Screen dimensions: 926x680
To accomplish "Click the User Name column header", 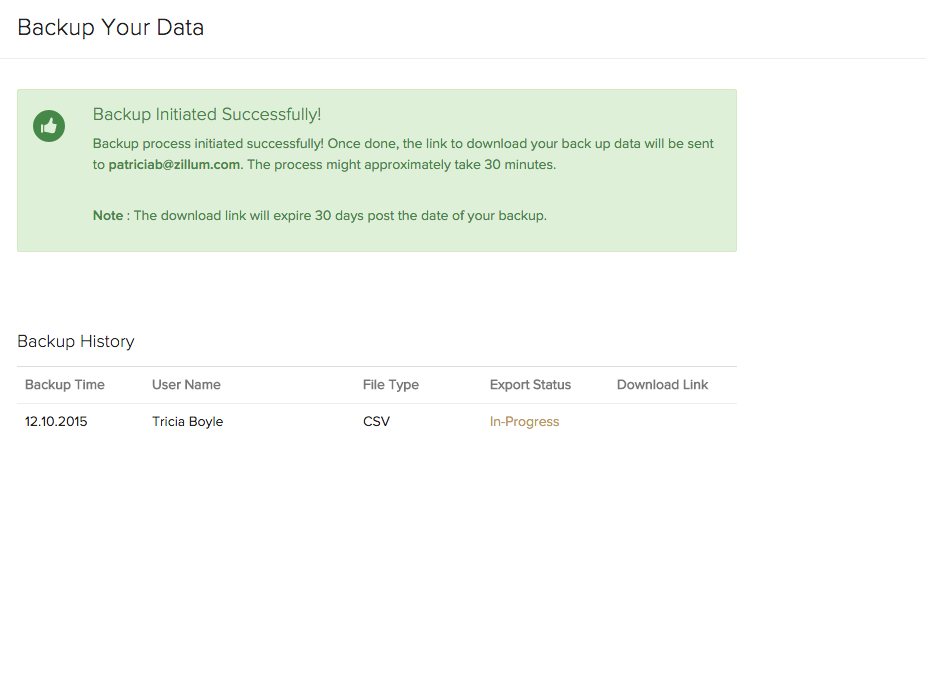I will 186,385.
